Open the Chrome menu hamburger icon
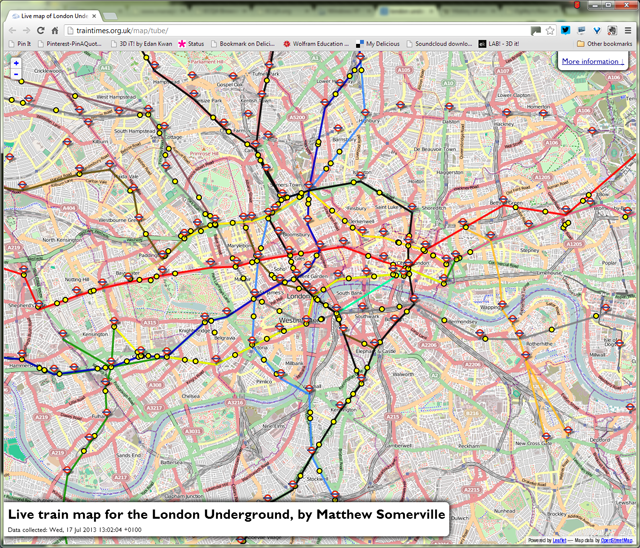This screenshot has height=548, width=640. (628, 30)
